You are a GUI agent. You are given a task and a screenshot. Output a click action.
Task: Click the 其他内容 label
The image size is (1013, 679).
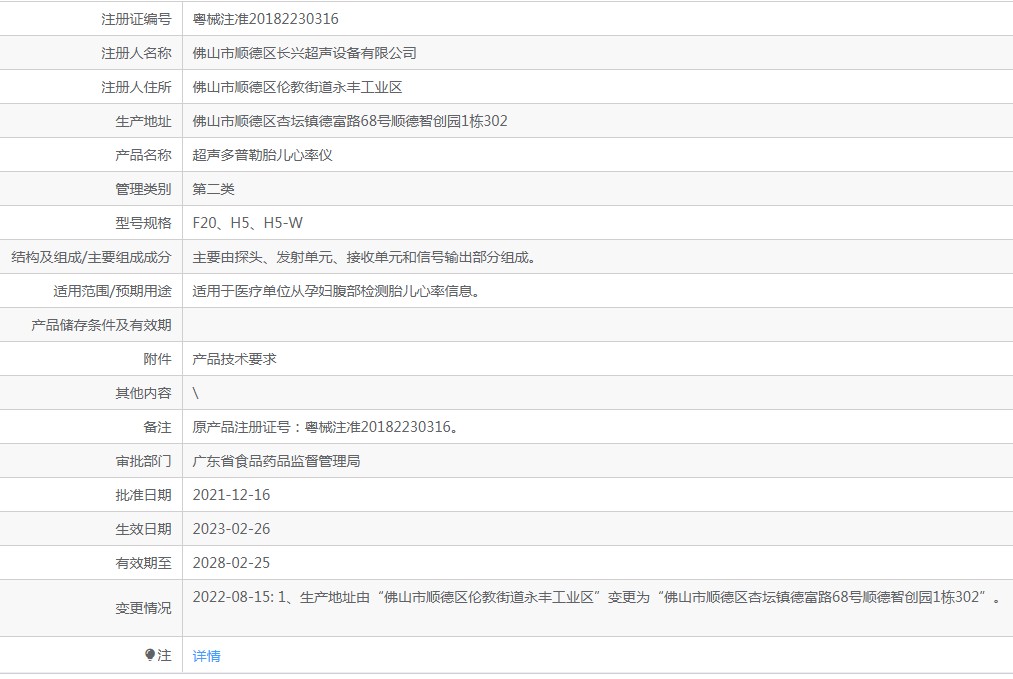coord(143,393)
